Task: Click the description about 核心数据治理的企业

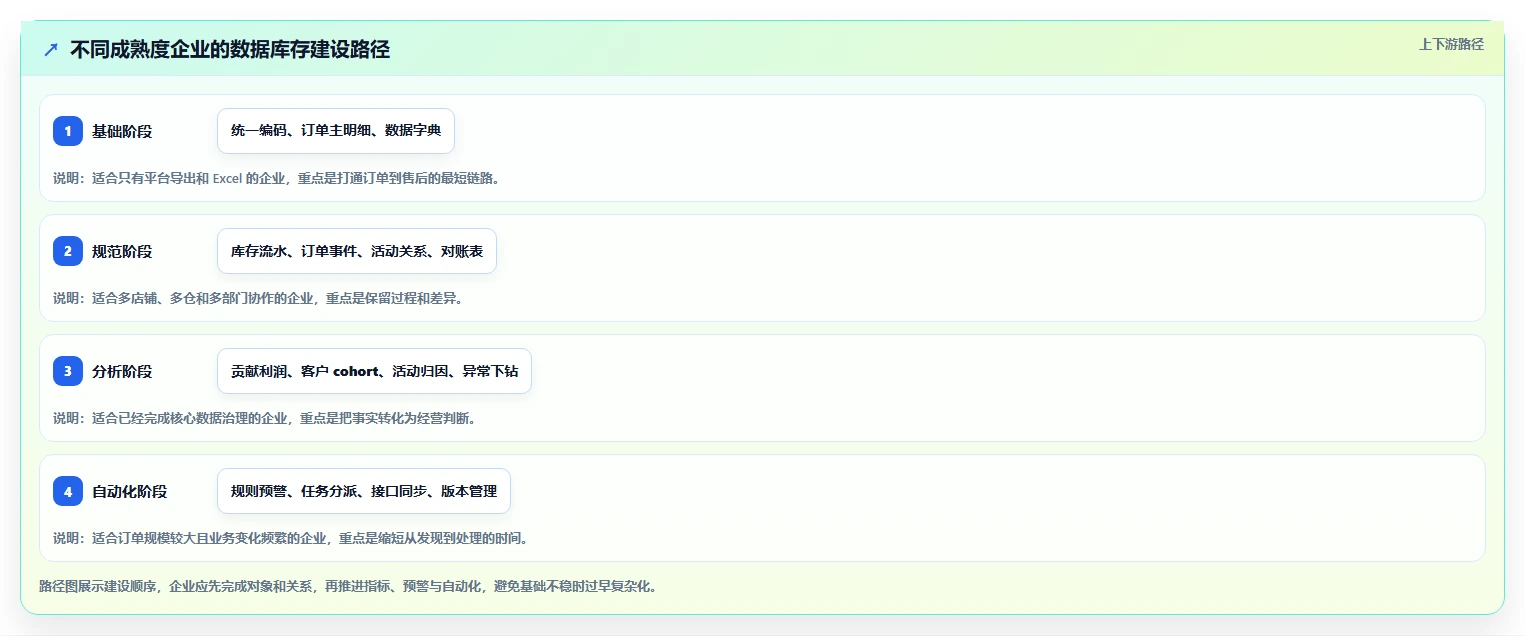Action: pos(265,418)
